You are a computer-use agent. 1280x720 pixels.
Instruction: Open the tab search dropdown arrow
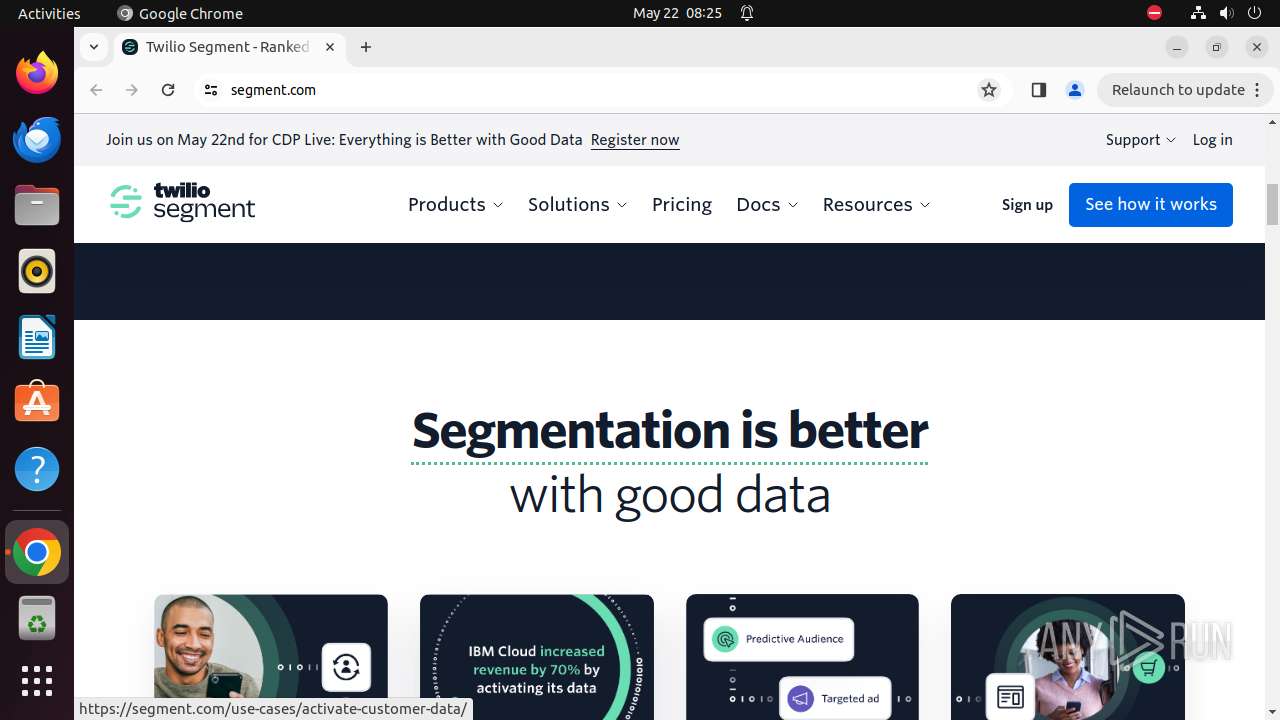(93, 47)
